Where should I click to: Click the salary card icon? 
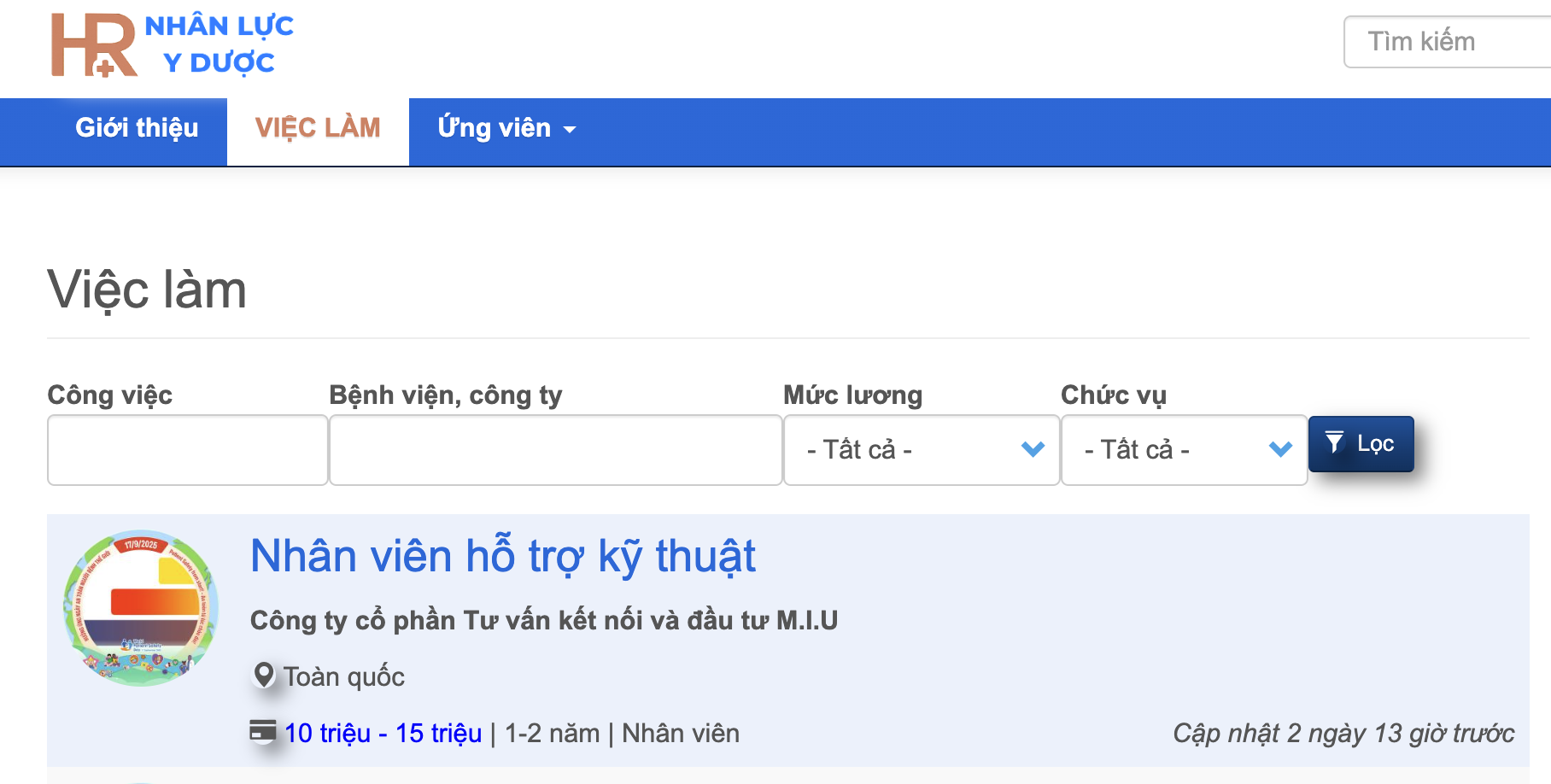pyautogui.click(x=263, y=731)
